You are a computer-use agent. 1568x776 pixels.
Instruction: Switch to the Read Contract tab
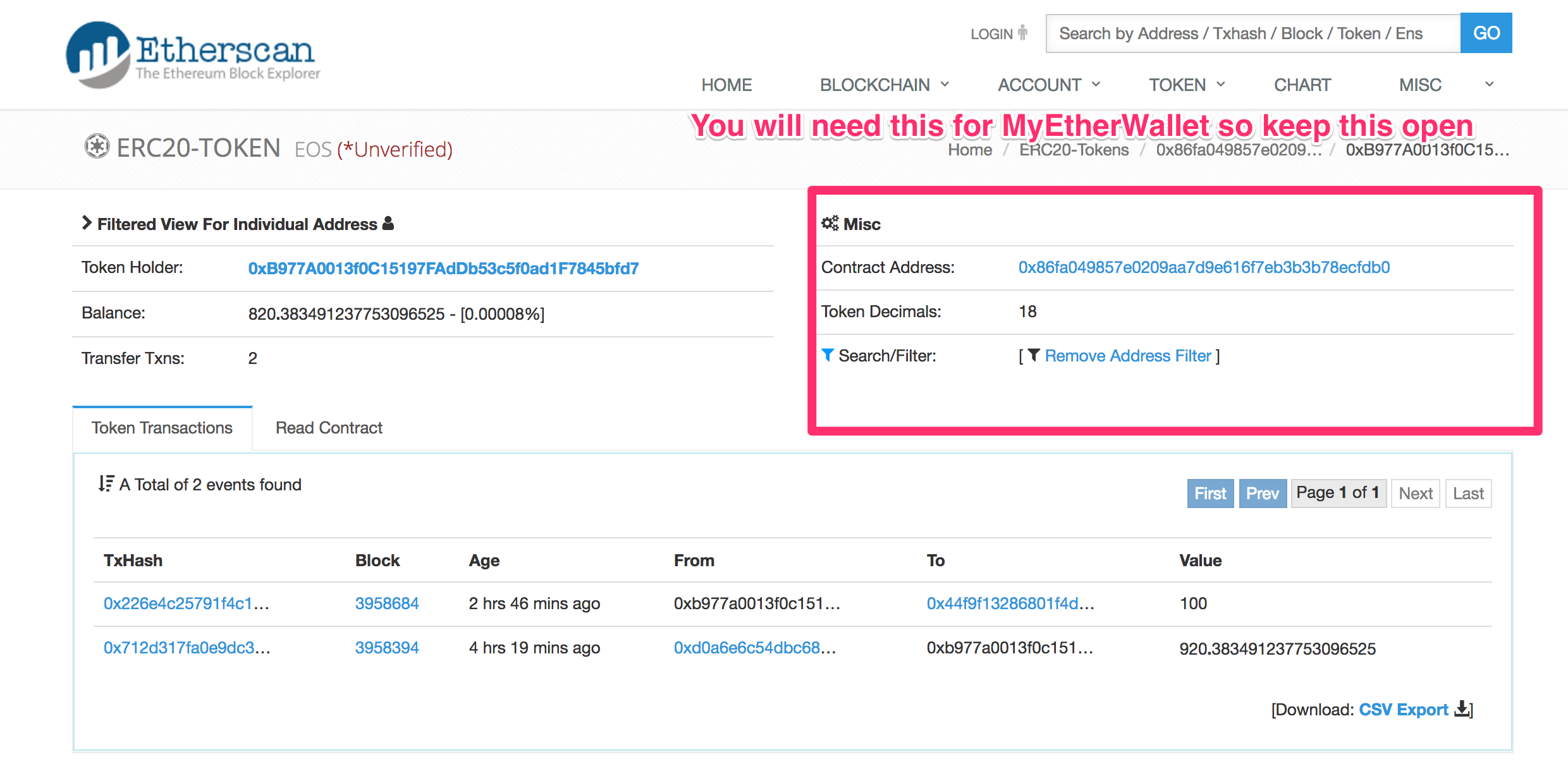click(x=329, y=428)
